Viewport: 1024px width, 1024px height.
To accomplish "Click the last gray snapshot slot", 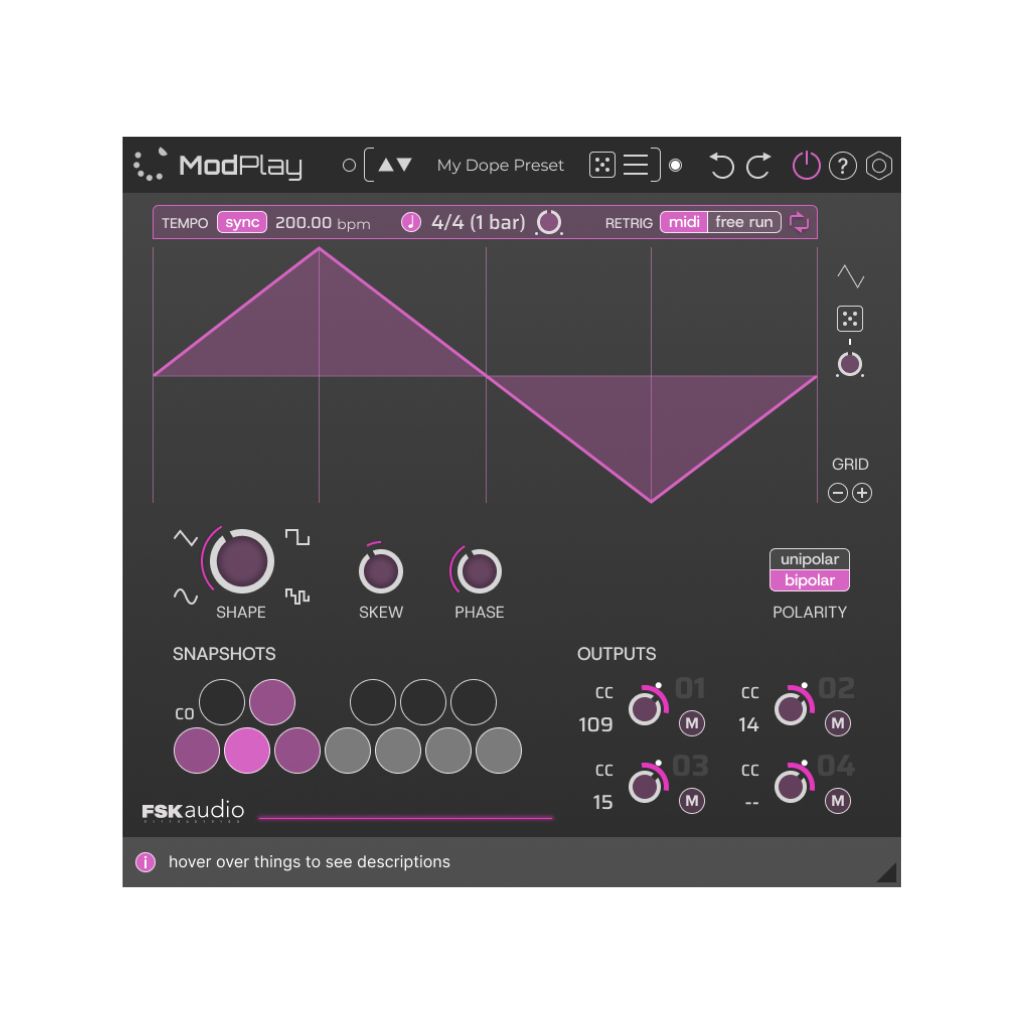I will point(499,751).
